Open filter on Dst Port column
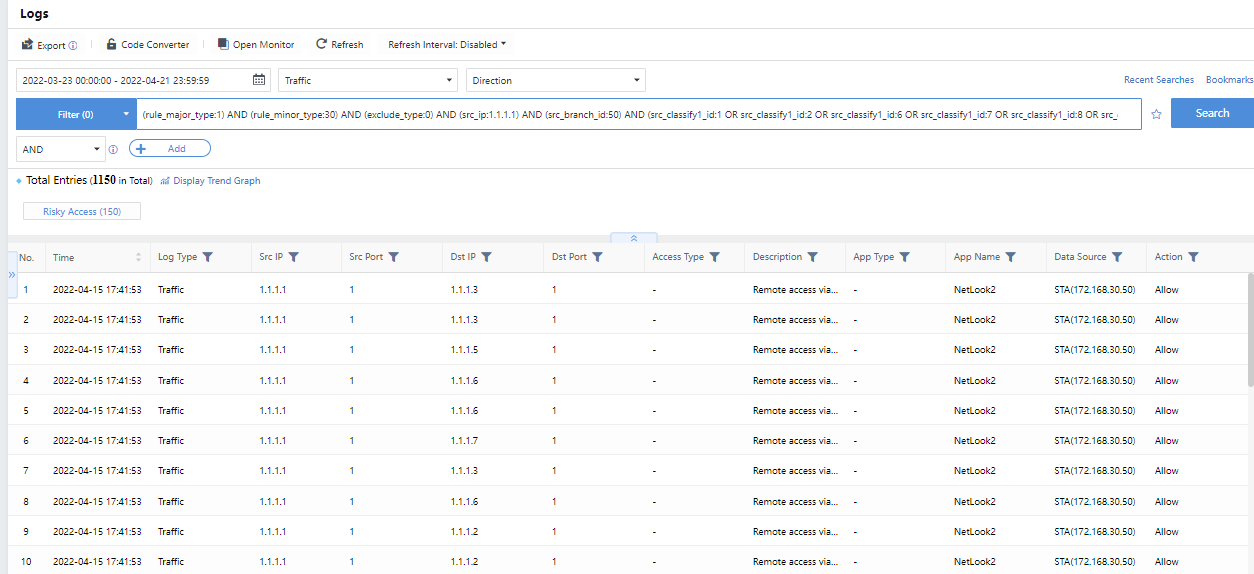 [597, 257]
